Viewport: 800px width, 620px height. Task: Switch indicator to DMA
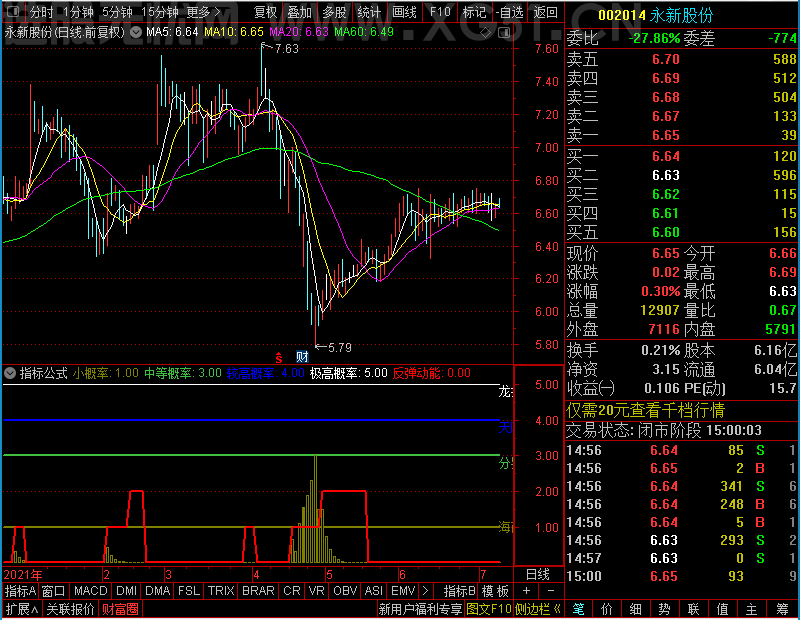[157, 591]
